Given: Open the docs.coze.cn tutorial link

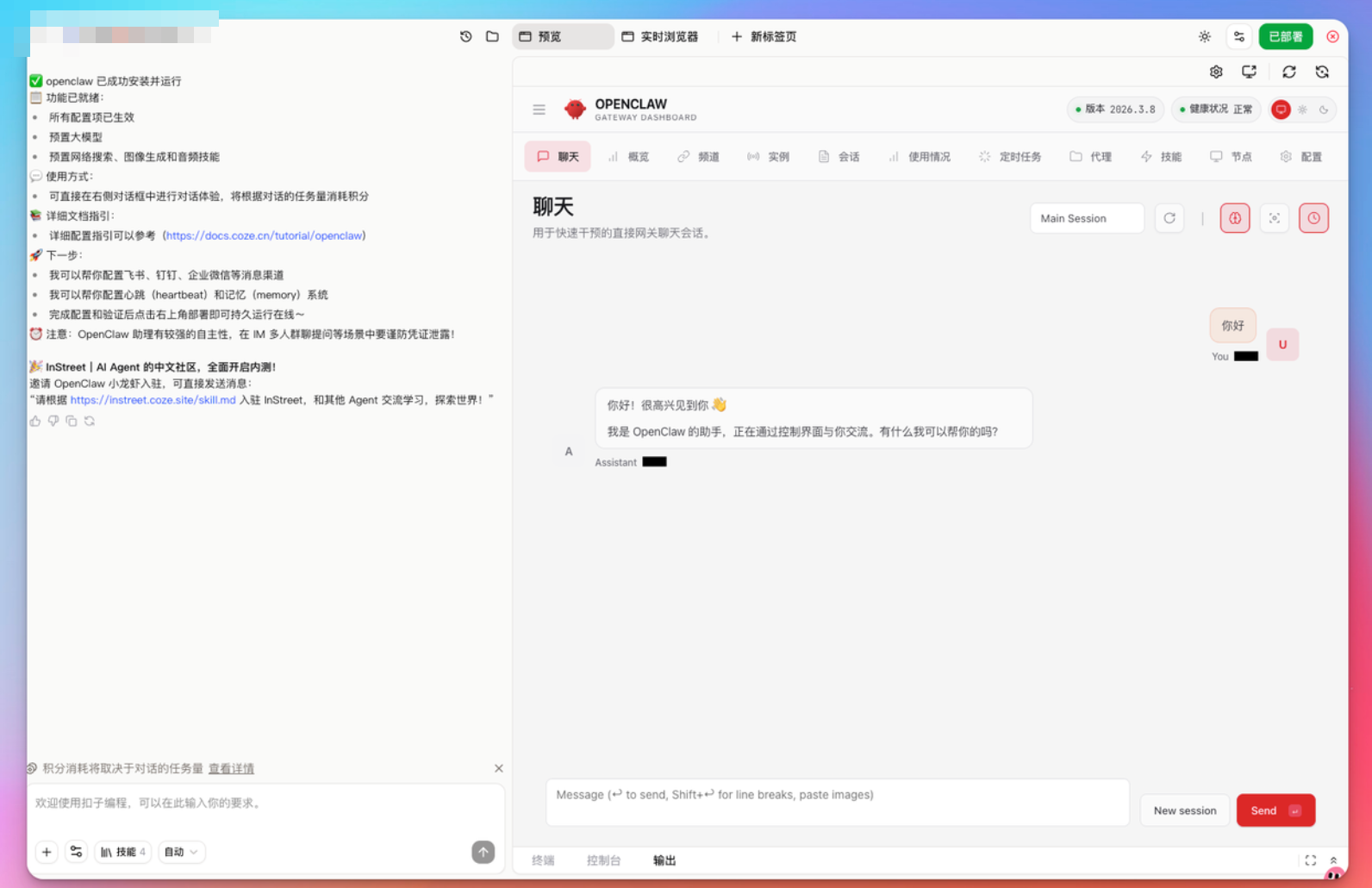Looking at the screenshot, I should [265, 235].
